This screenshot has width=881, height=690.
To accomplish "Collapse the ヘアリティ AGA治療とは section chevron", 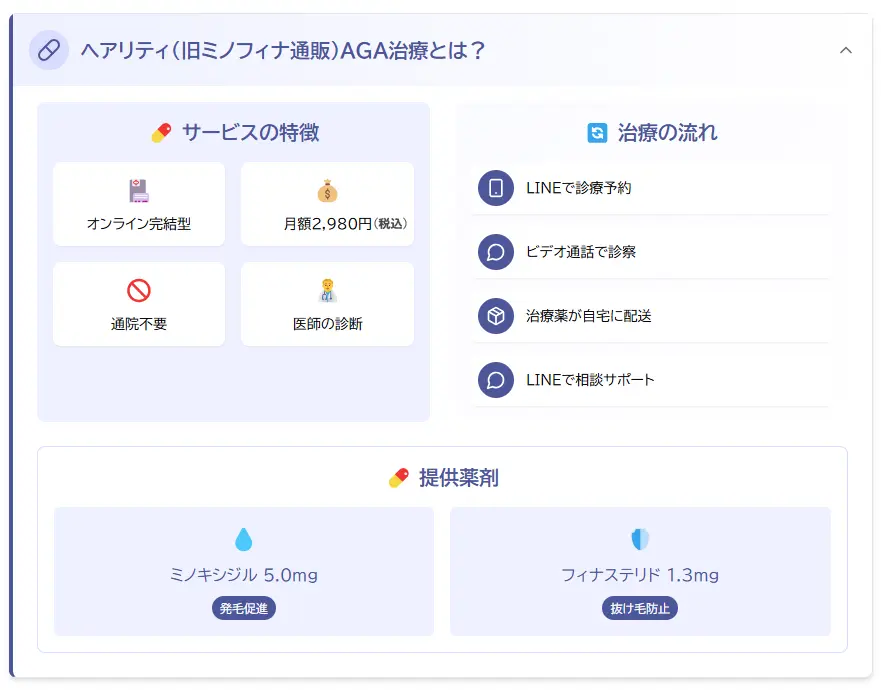I will click(x=846, y=51).
